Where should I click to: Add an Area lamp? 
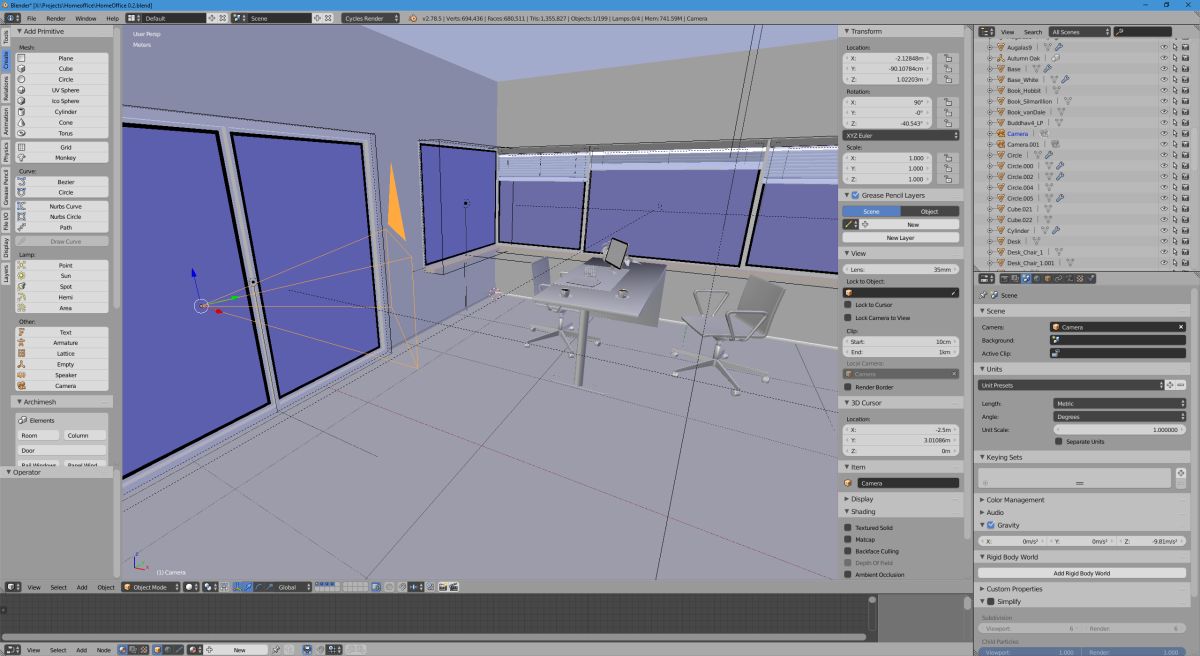[62, 308]
